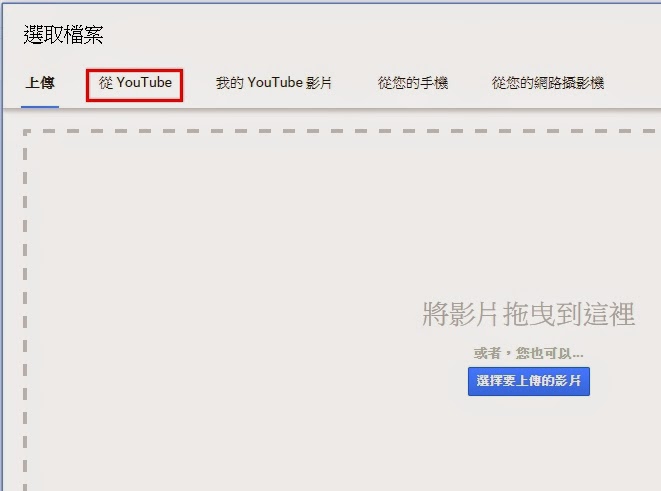The image size is (661, 491).
Task: Click the 或者，您也可以... text
Action: [529, 353]
